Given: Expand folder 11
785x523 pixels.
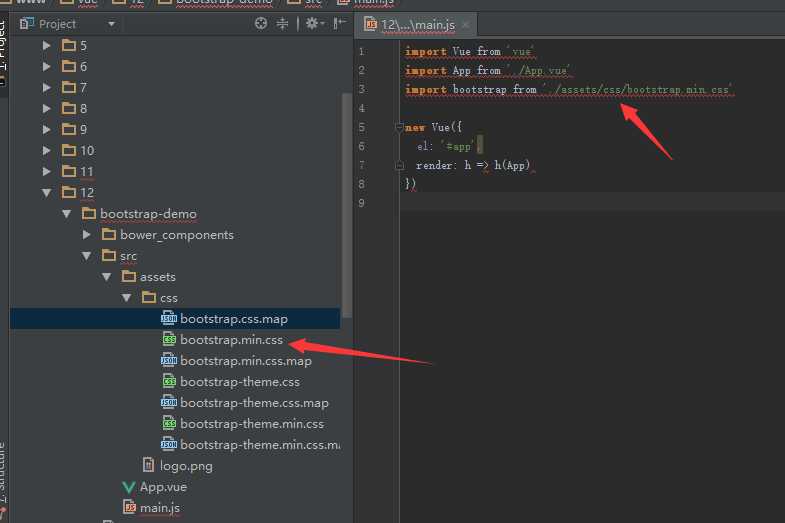Looking at the screenshot, I should point(47,172).
